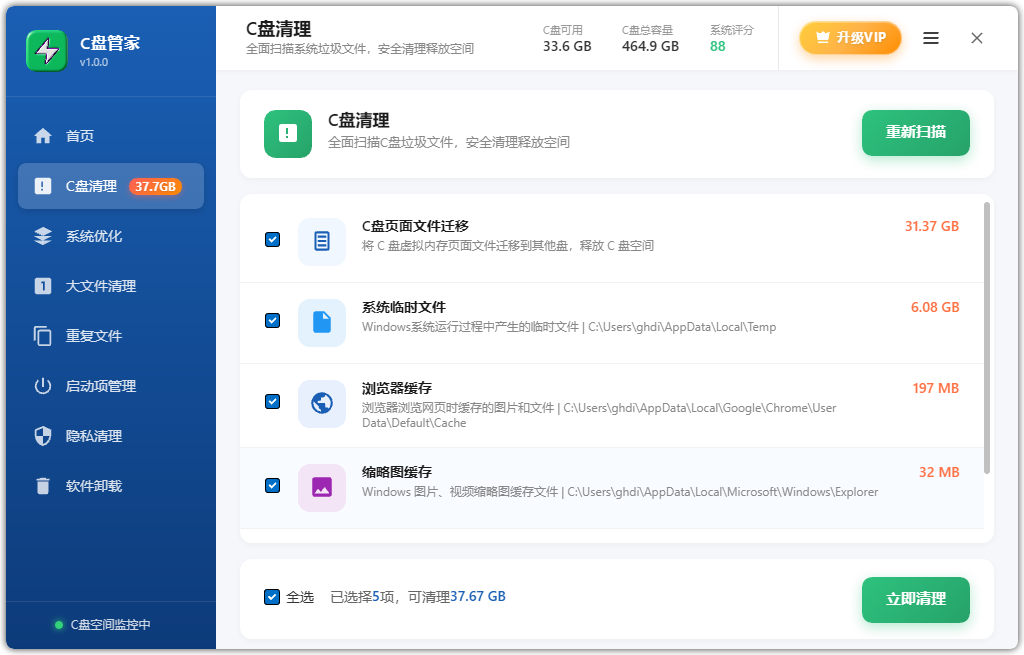
Task: Click the home icon beside 首页
Action: (43, 136)
